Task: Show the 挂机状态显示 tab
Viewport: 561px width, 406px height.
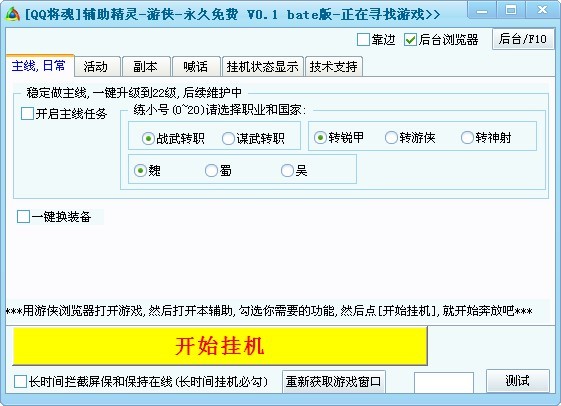Action: tap(263, 67)
